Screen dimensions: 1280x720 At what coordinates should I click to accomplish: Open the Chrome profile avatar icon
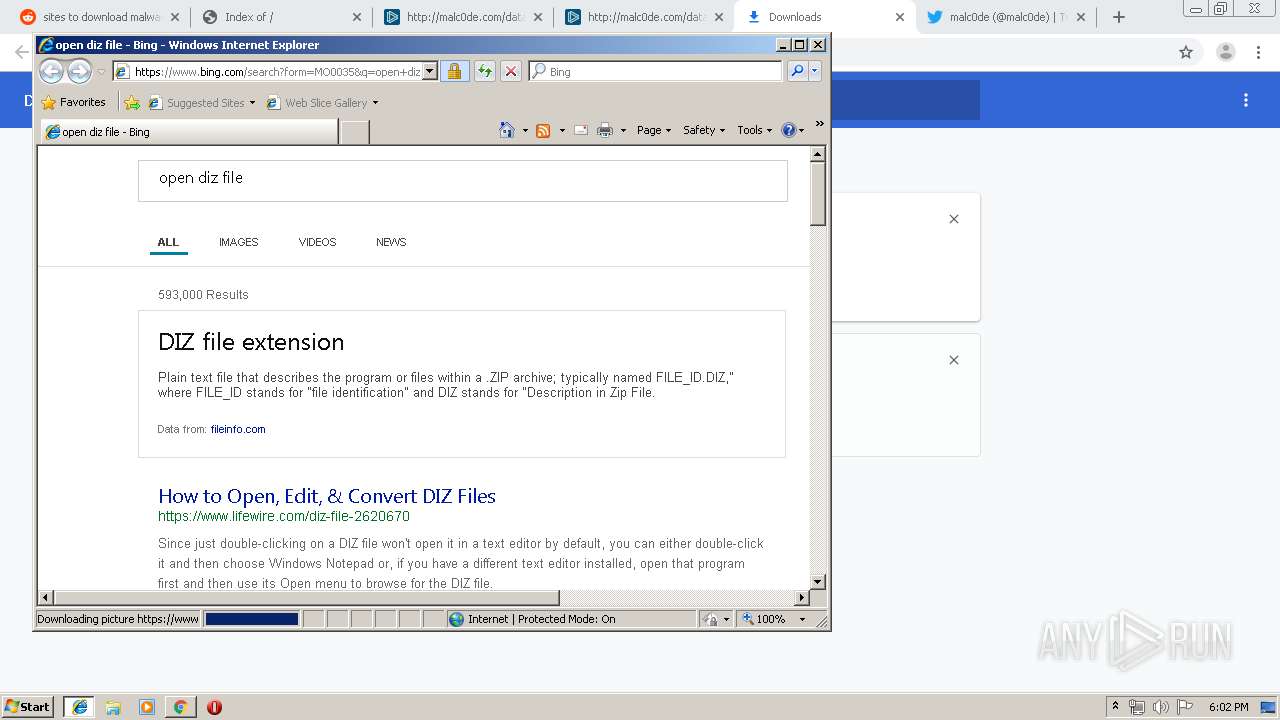pyautogui.click(x=1225, y=52)
